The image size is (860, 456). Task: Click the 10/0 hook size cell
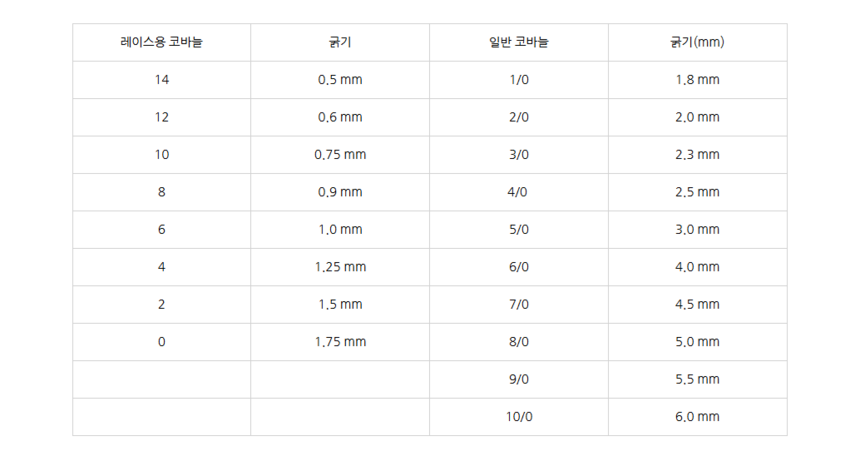pyautogui.click(x=519, y=417)
